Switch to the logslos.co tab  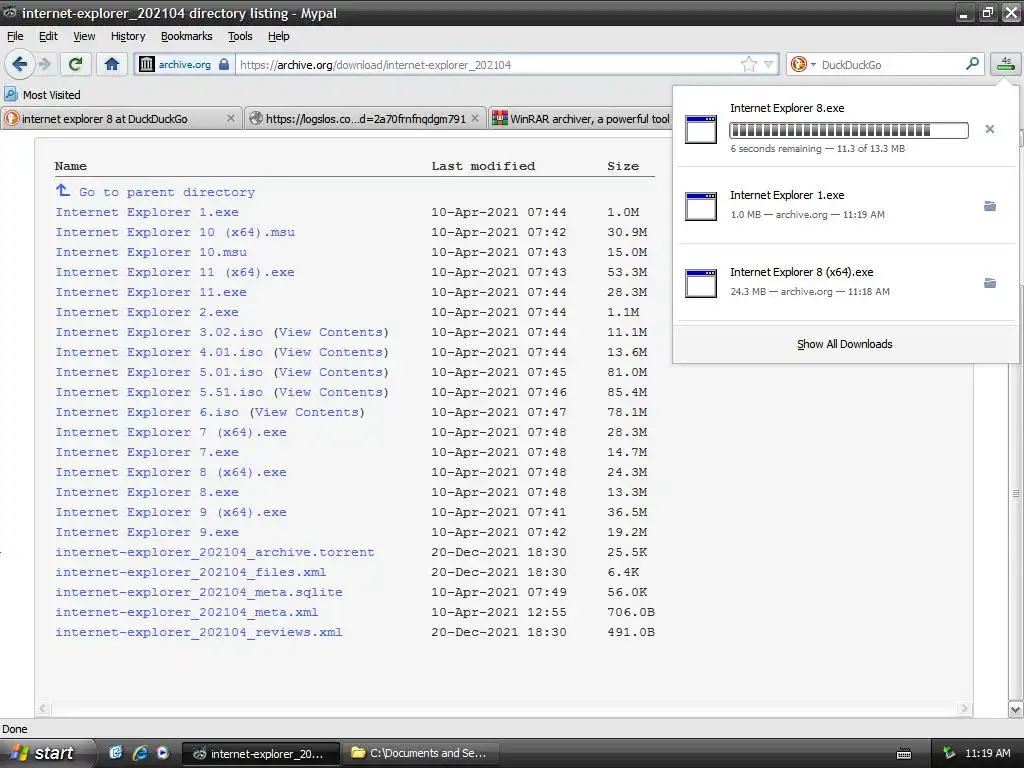point(365,118)
